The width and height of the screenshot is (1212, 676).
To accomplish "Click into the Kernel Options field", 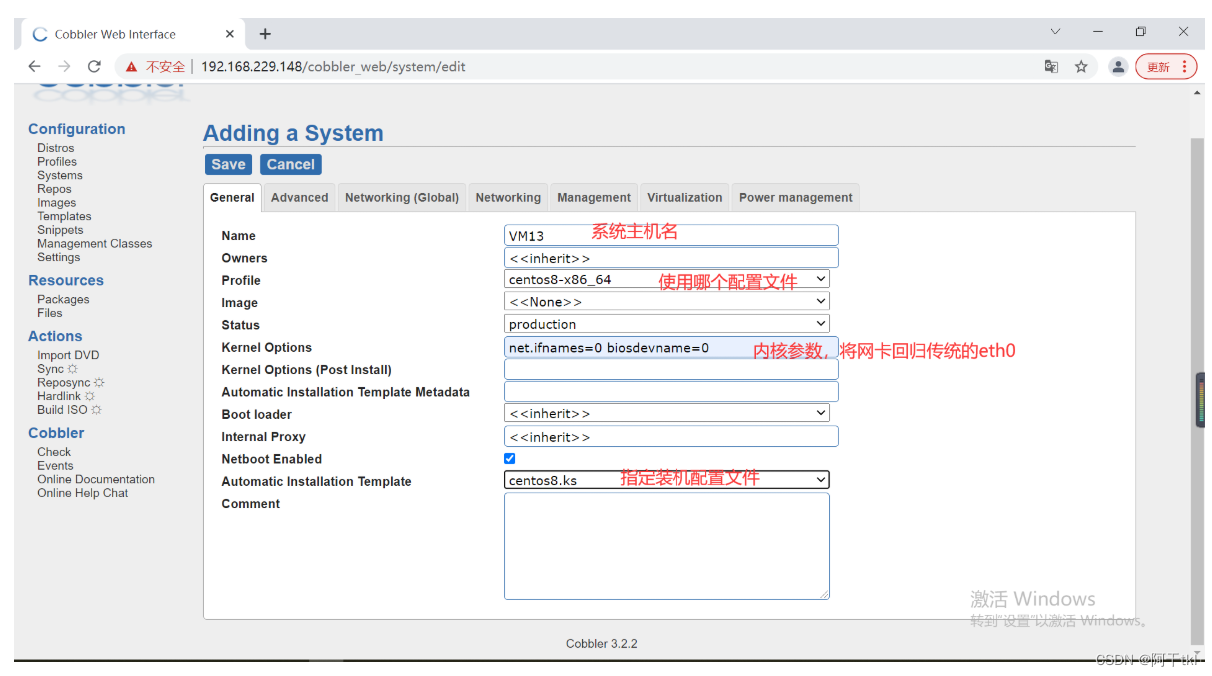I will pyautogui.click(x=671, y=347).
